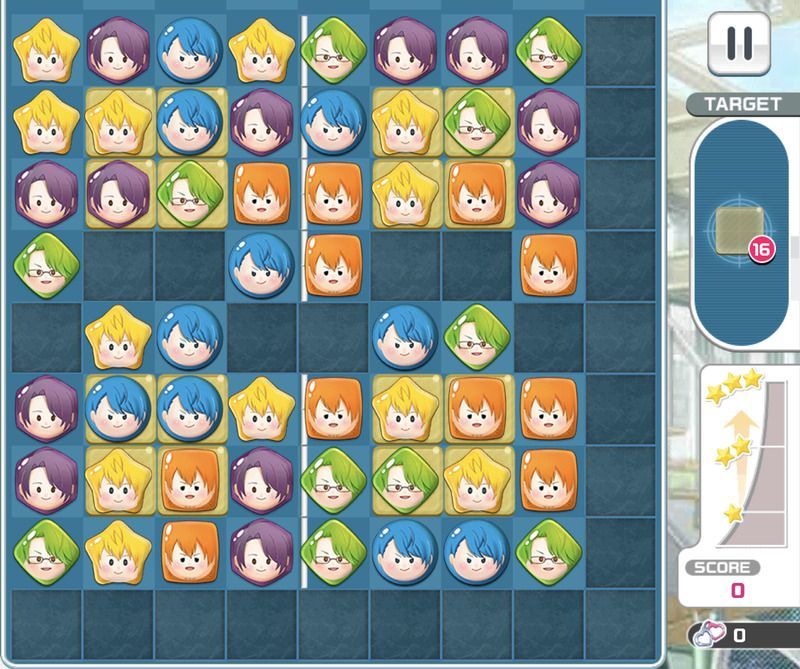Select the yellow star piece in the bottom row

(118, 553)
